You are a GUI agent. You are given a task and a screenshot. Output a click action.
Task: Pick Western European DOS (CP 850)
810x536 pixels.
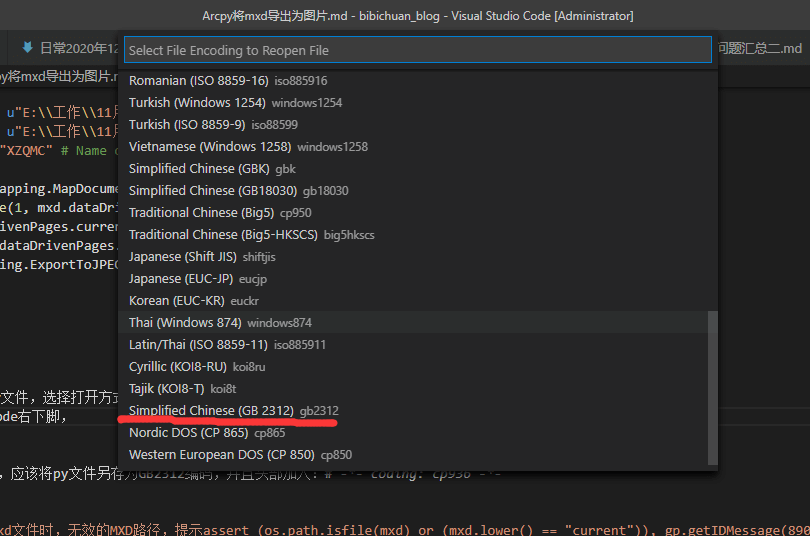(x=221, y=455)
